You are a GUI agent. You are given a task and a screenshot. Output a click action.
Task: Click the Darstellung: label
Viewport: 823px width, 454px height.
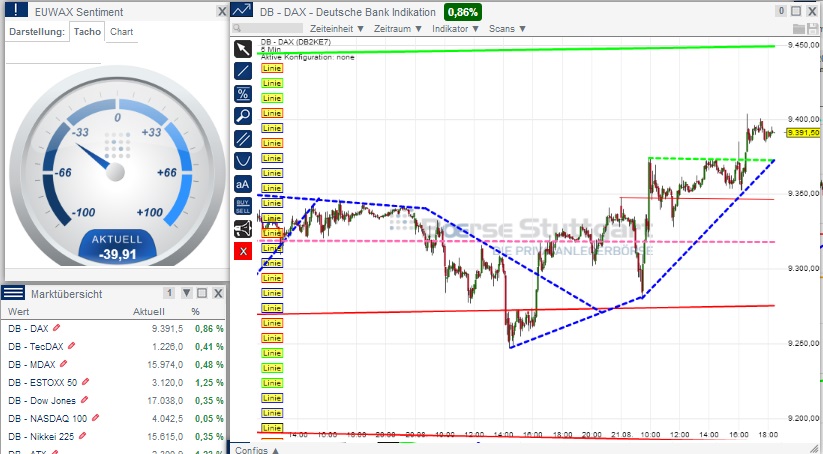37,31
